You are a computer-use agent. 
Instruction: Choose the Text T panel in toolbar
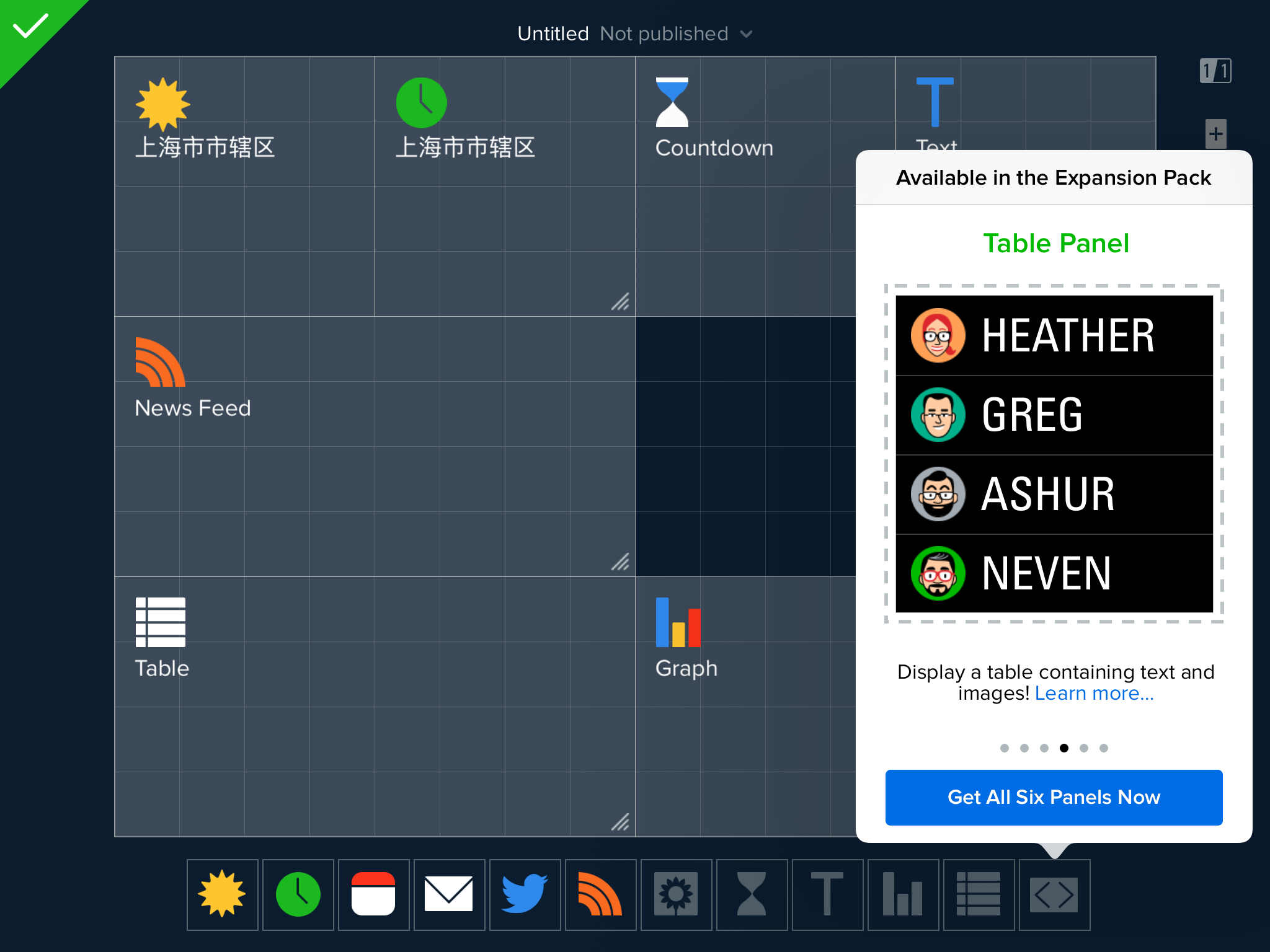[827, 894]
